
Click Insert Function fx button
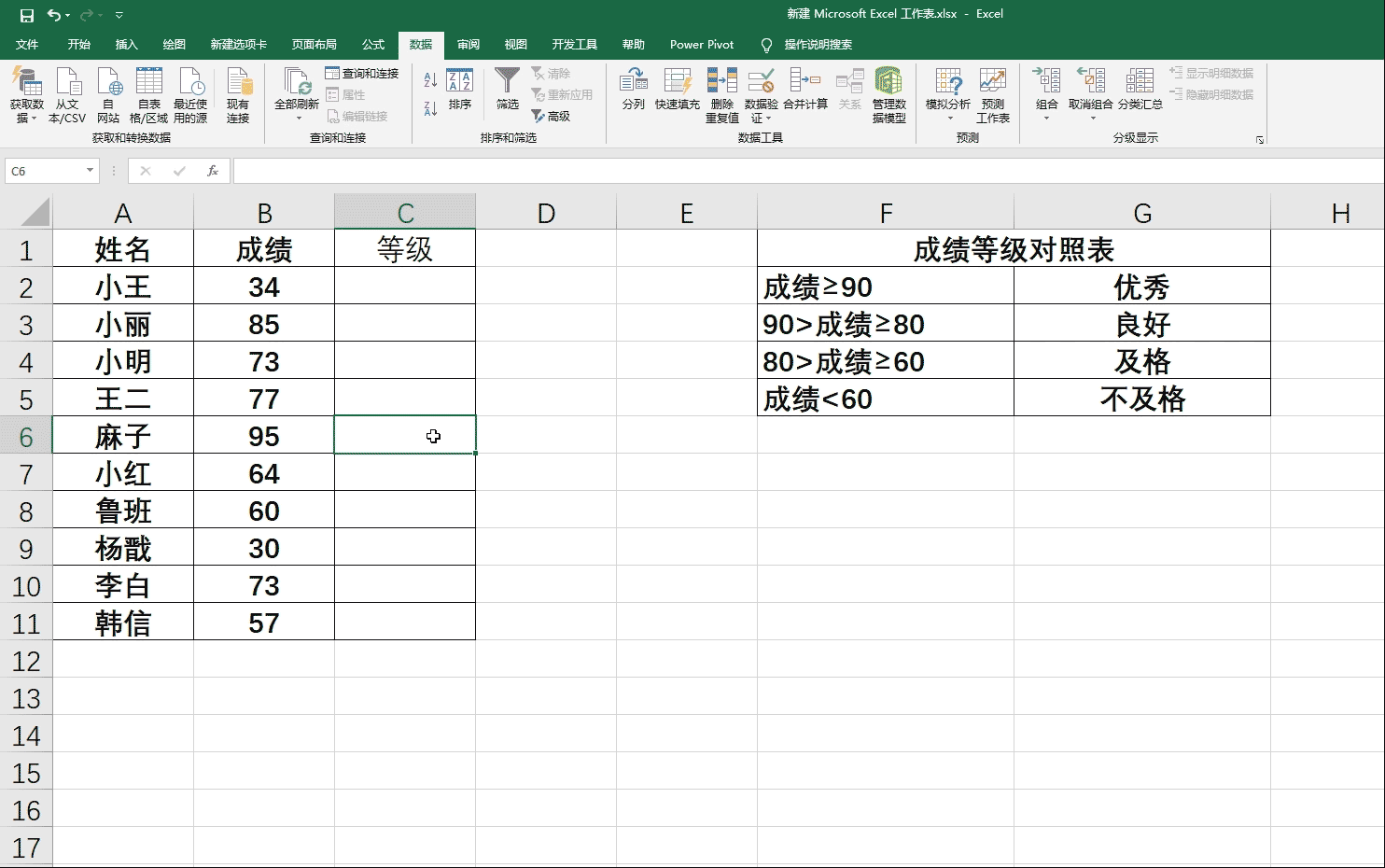click(213, 171)
